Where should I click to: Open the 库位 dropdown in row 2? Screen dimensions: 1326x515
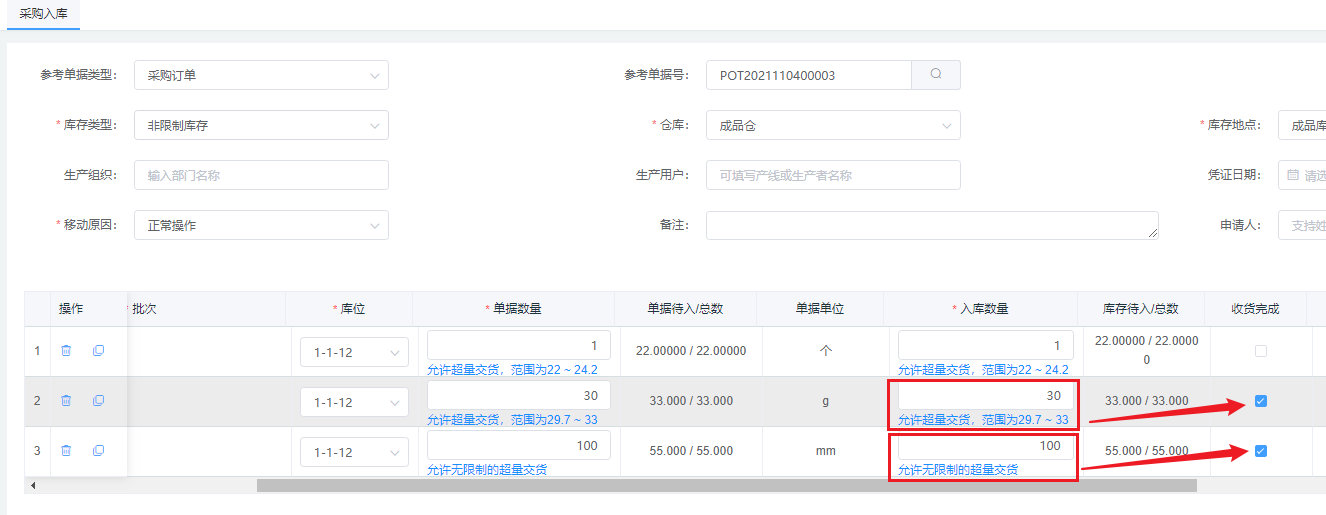tap(354, 402)
